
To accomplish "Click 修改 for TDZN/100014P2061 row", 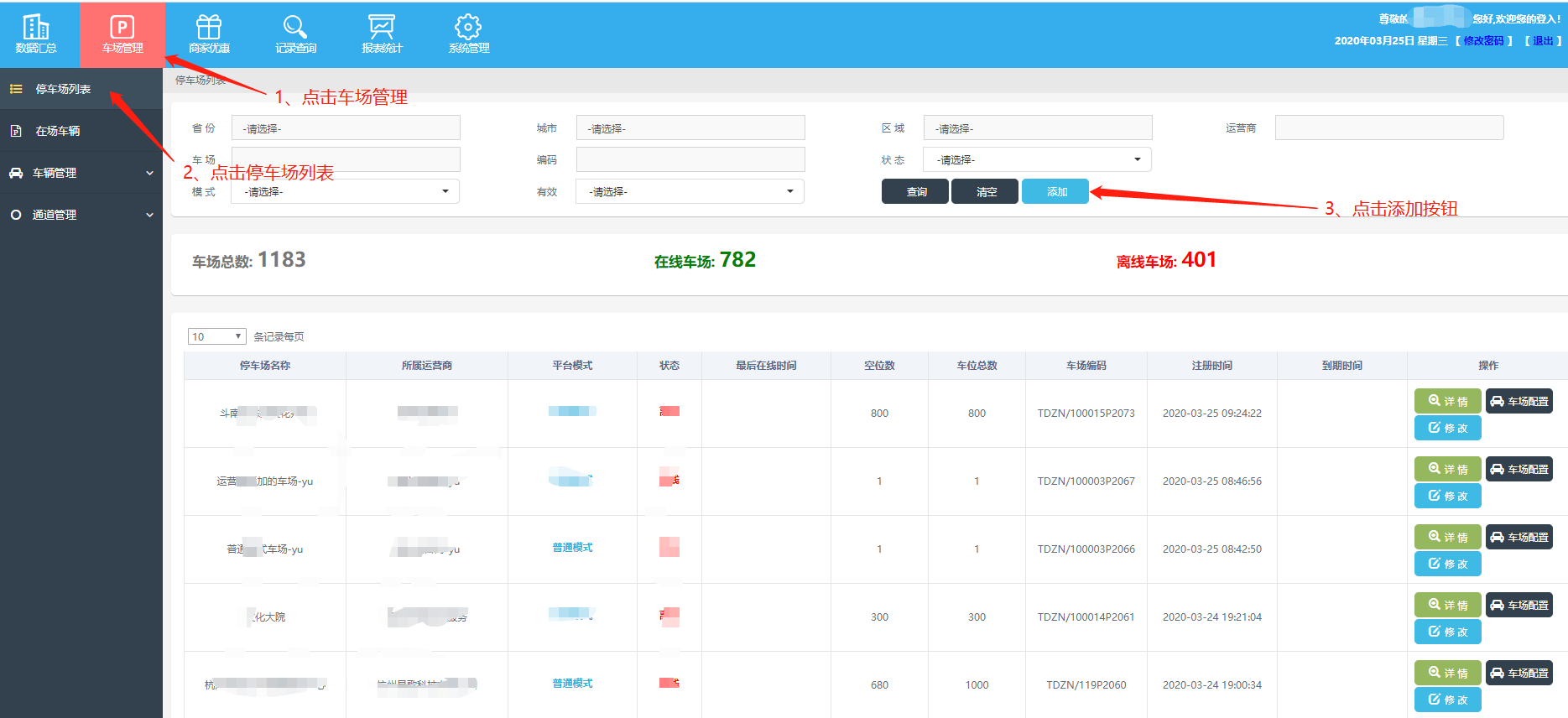I will click(x=1448, y=632).
